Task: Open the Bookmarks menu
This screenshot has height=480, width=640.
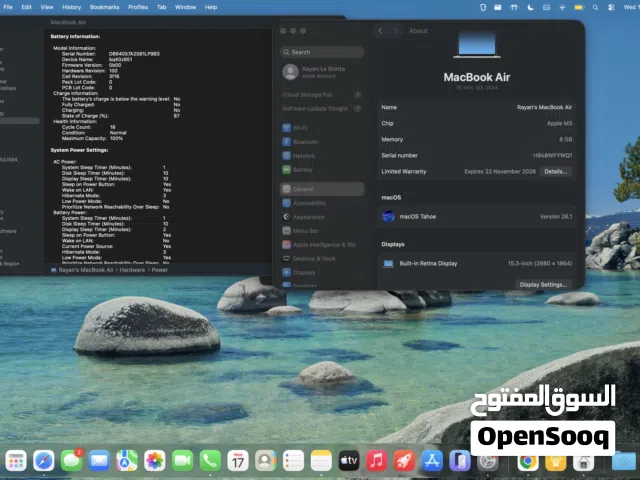Action: coord(104,7)
